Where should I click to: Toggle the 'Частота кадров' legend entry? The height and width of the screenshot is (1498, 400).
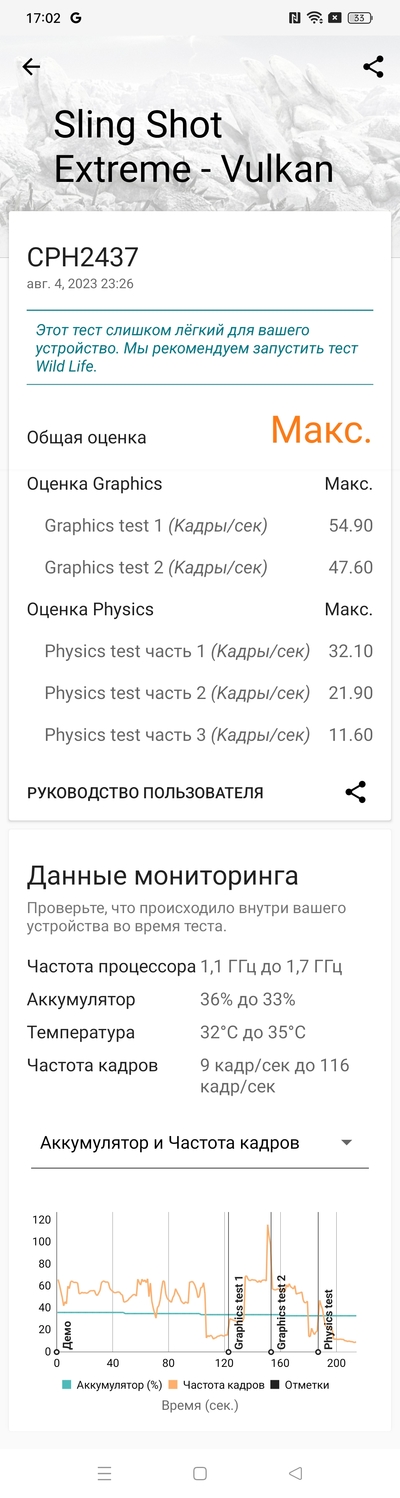pos(219,1385)
